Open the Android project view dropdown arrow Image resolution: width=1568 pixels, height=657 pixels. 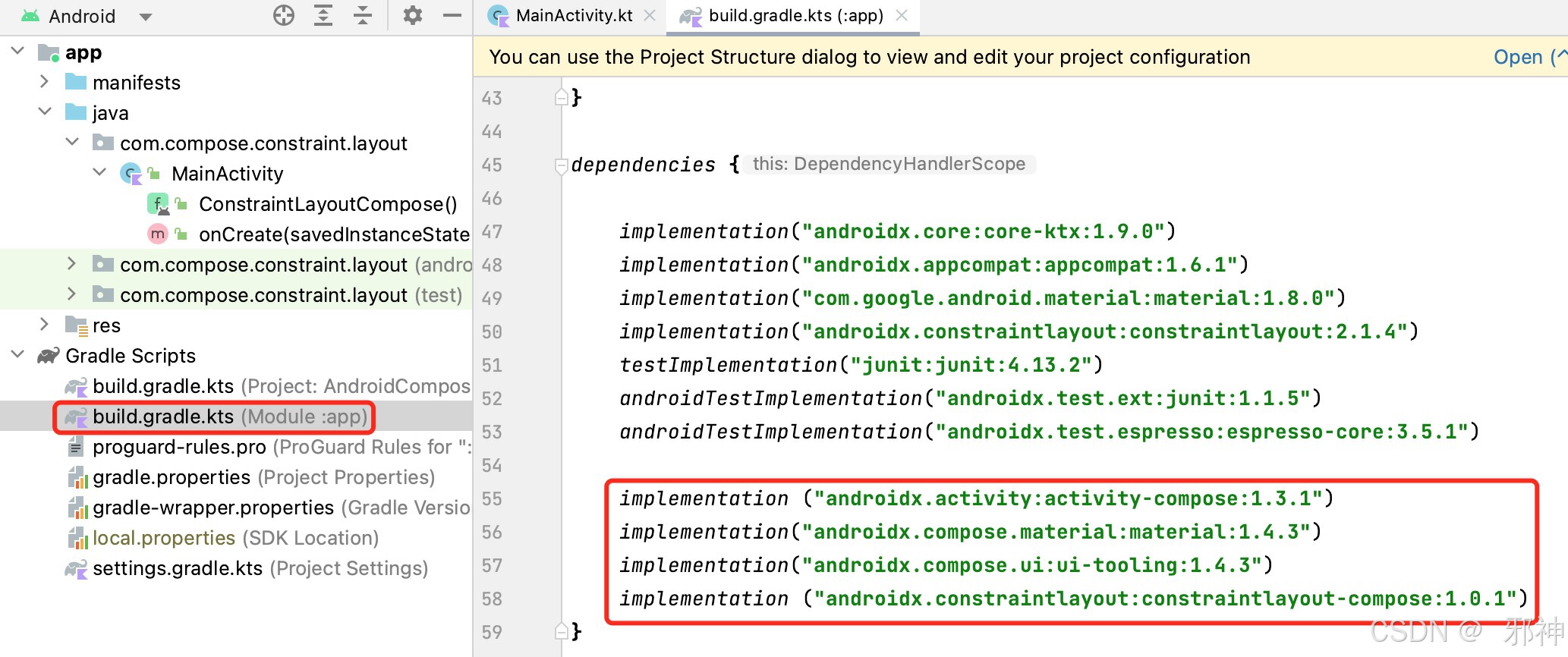pos(146,17)
